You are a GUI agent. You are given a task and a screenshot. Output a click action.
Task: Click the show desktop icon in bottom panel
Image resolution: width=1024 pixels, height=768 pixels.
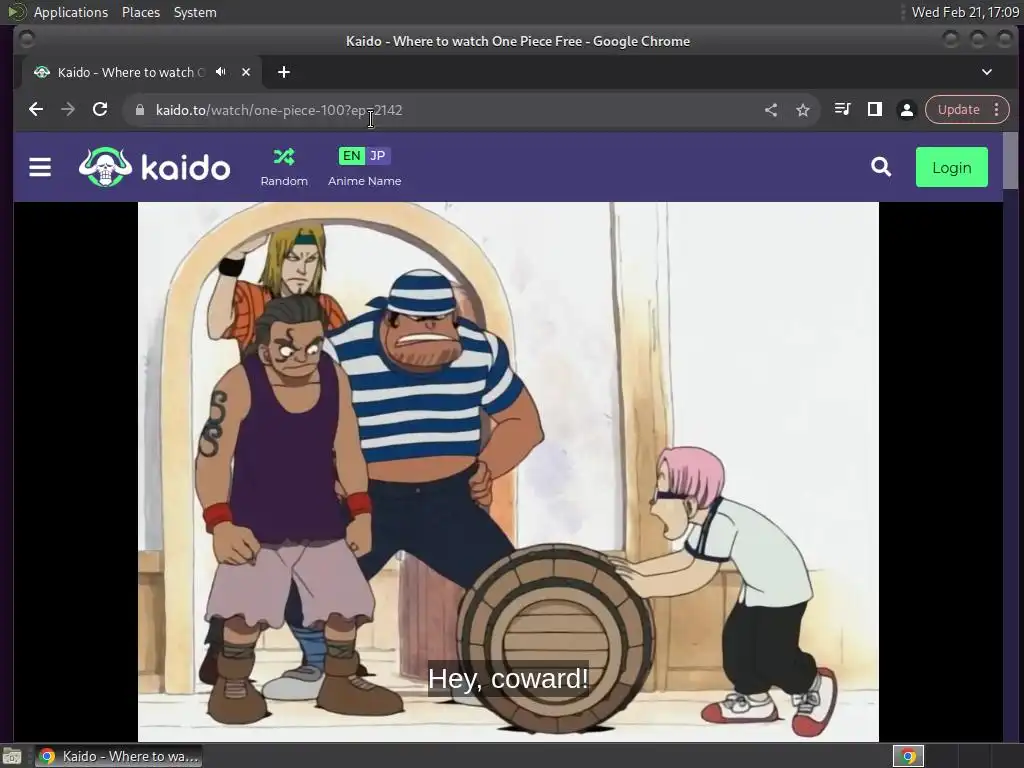pyautogui.click(x=12, y=756)
